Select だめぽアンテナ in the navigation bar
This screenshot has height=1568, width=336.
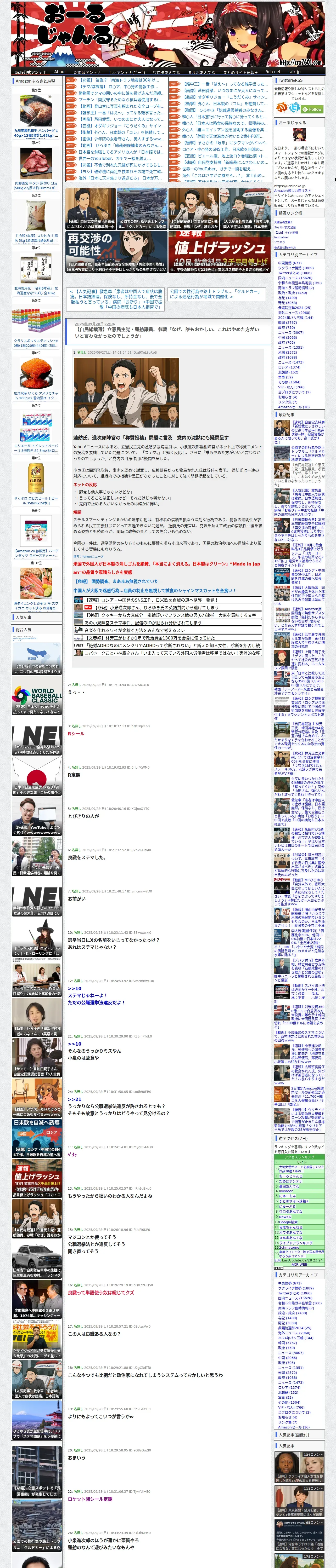(x=87, y=72)
